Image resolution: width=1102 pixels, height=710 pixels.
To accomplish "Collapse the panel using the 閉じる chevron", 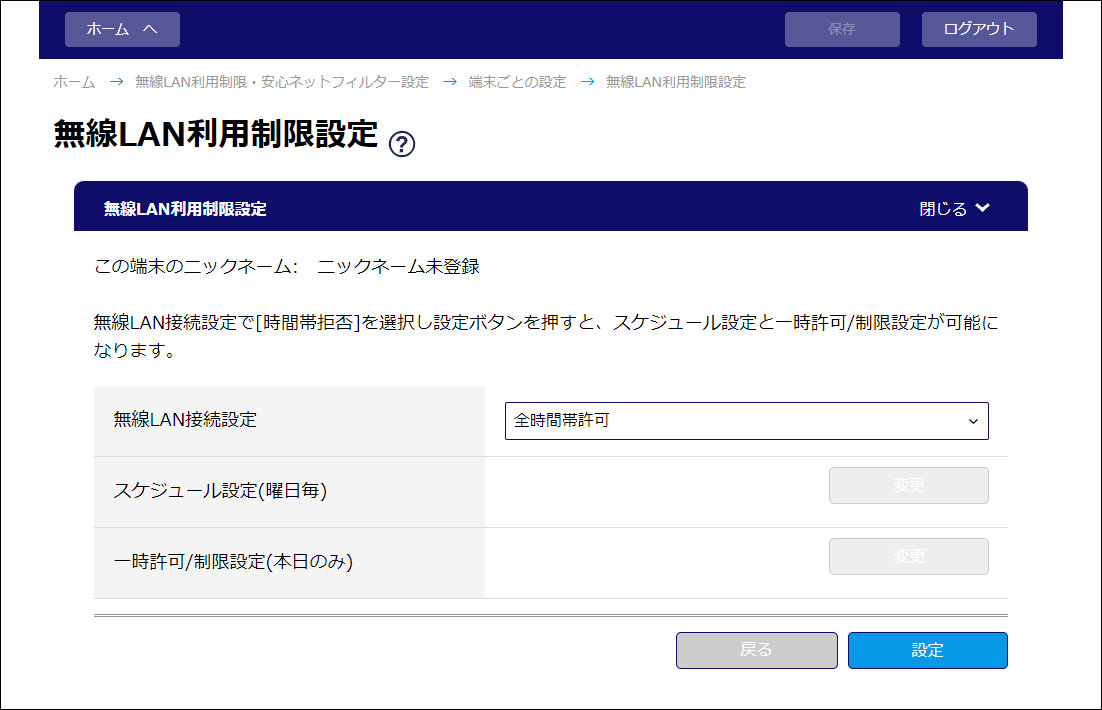I will click(954, 208).
